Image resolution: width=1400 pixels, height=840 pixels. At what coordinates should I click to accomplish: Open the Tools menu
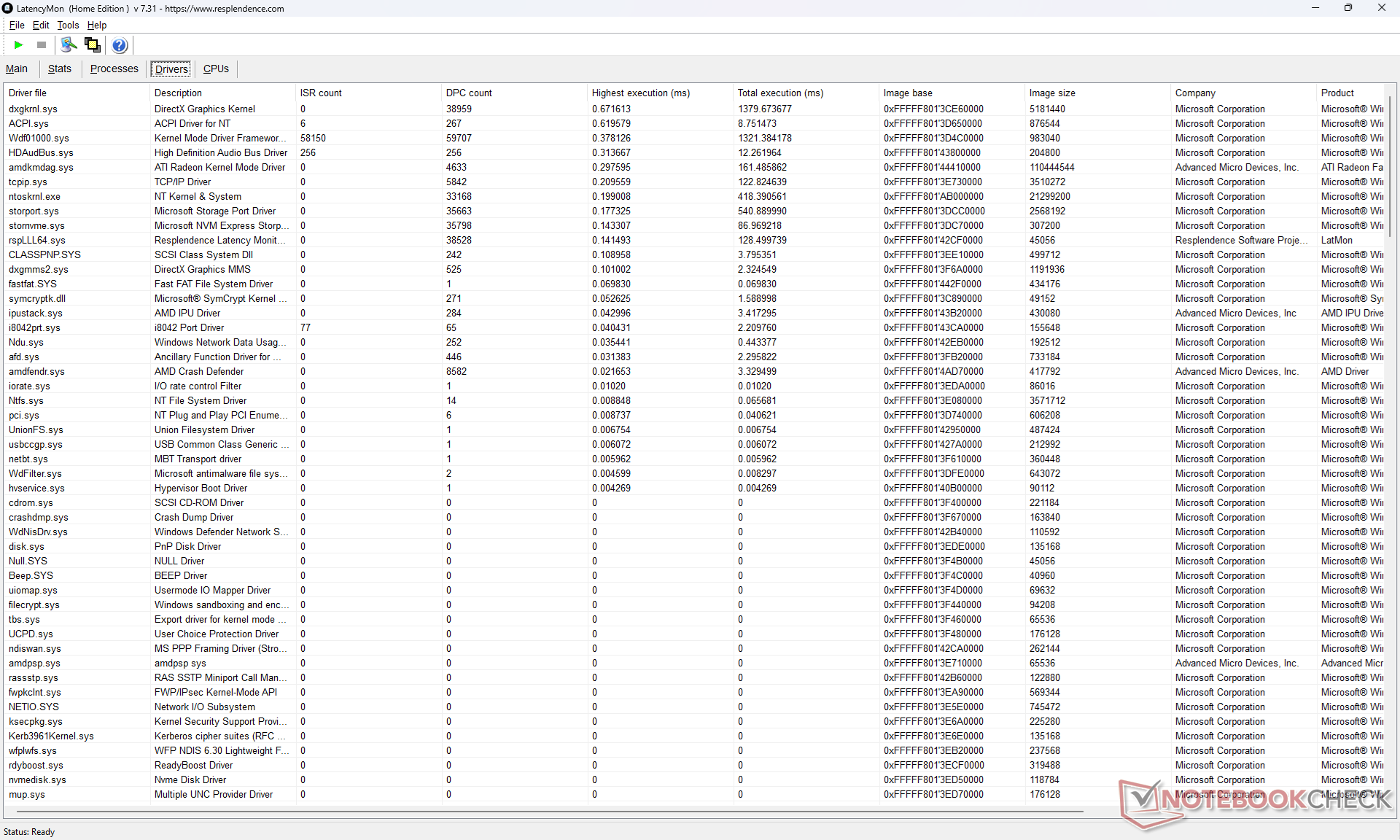coord(68,25)
